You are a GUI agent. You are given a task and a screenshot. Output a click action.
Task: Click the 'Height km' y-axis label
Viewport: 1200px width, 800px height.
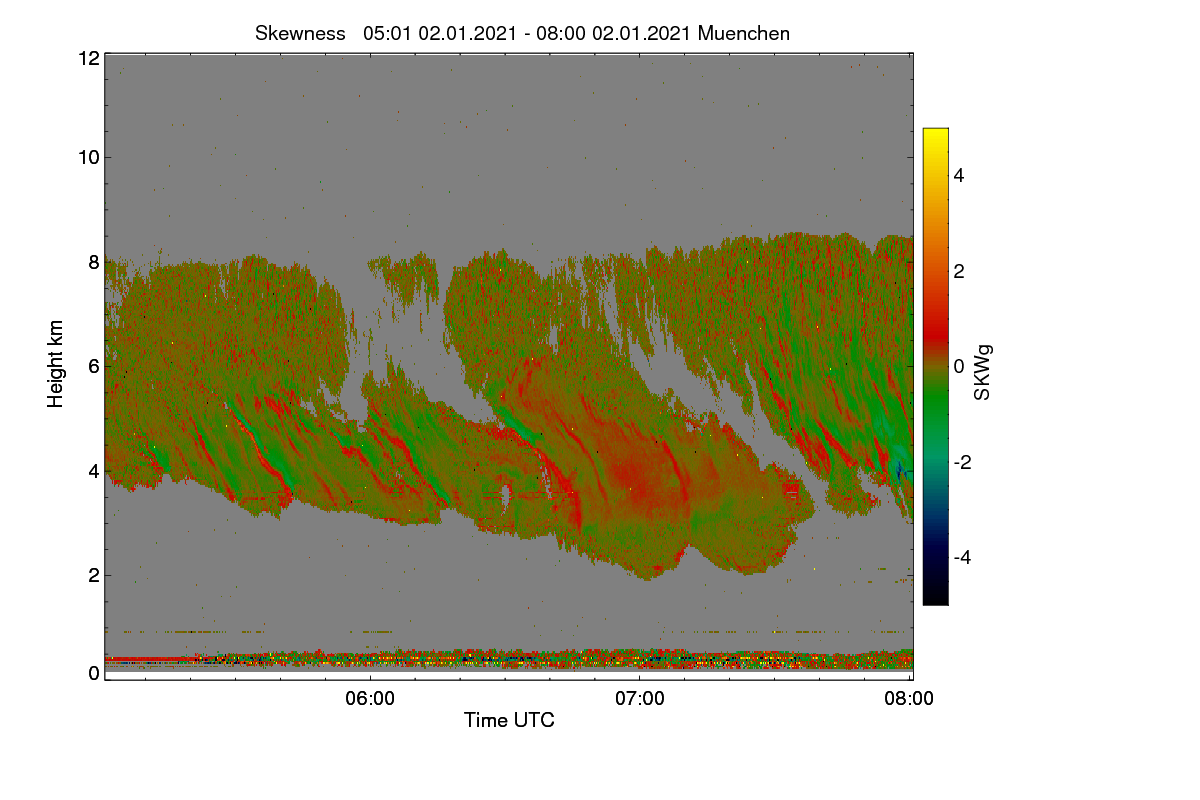[56, 365]
